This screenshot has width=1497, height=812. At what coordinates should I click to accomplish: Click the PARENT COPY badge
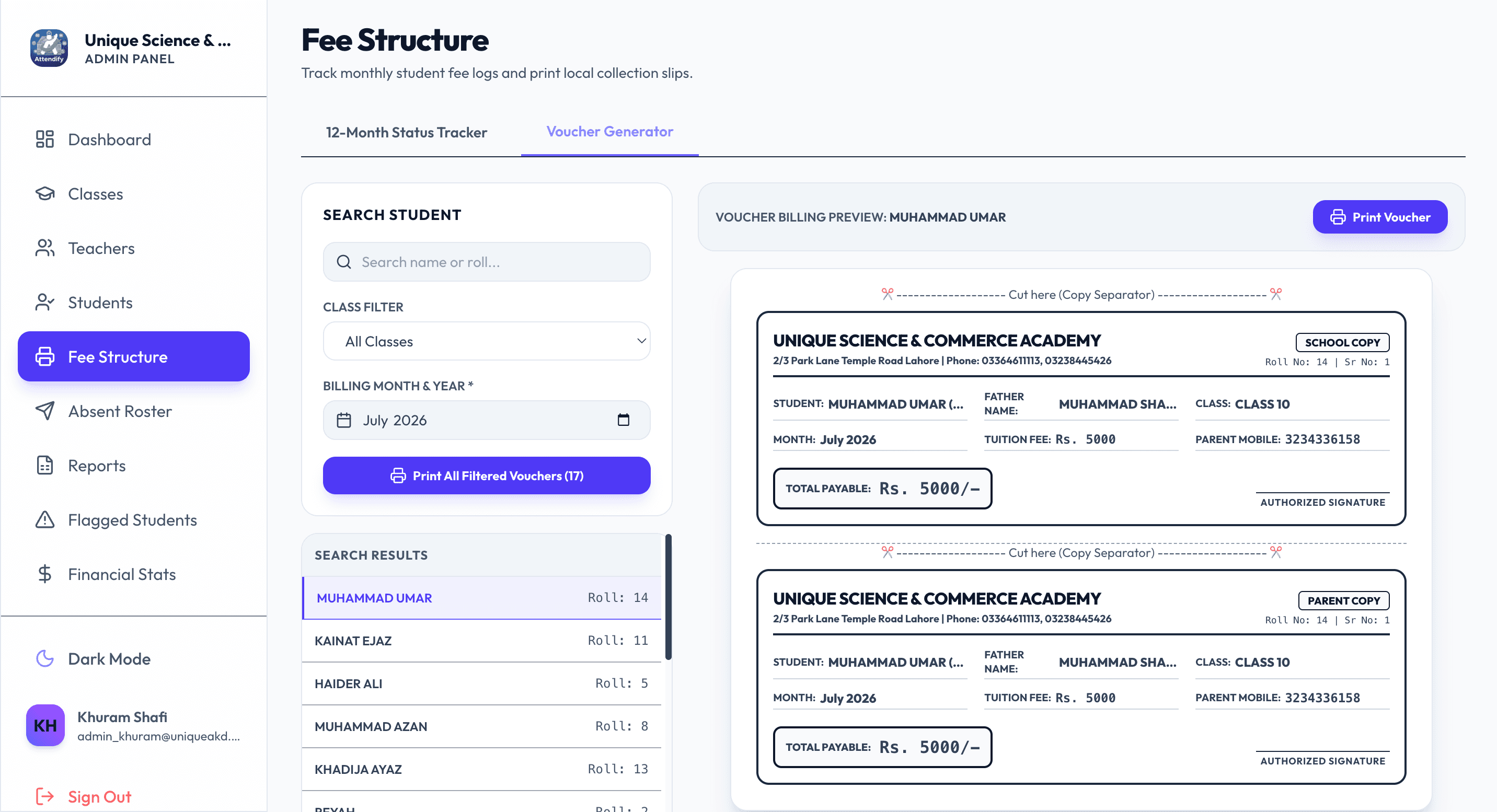tap(1343, 600)
